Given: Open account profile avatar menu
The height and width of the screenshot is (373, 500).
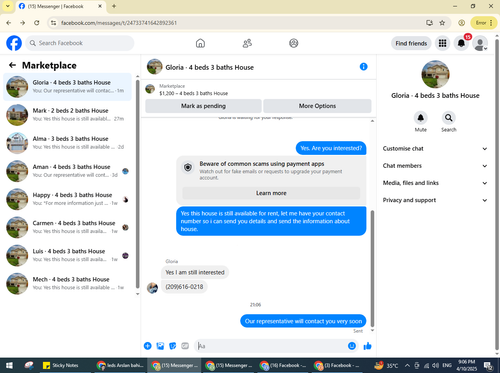Looking at the screenshot, I should (x=480, y=43).
